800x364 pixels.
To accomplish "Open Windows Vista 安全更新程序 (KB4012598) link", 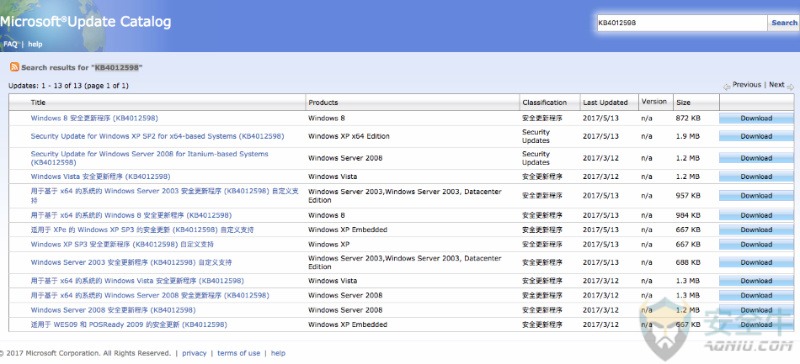I will (x=101, y=177).
